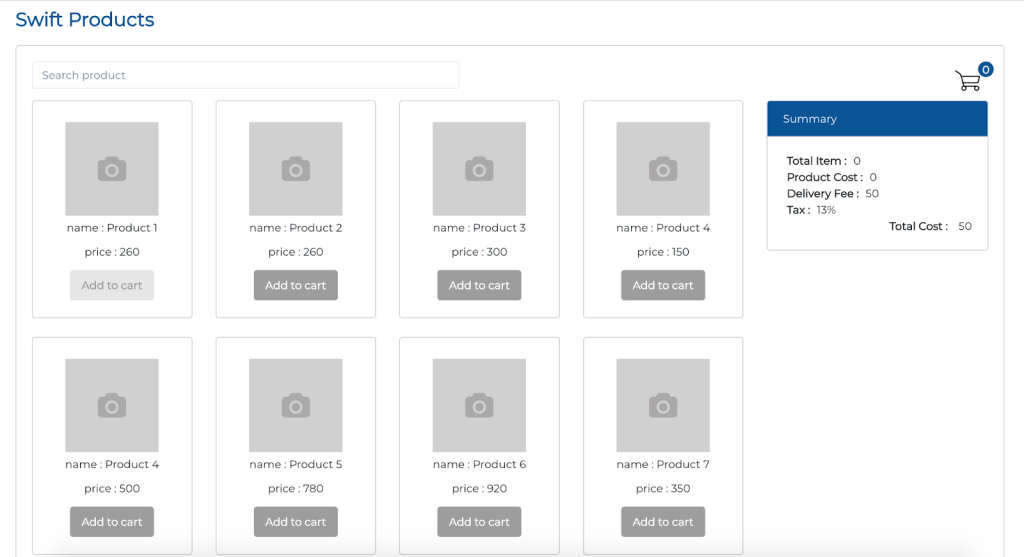The height and width of the screenshot is (557, 1024).
Task: Select the Total Cost value line
Action: pos(930,226)
